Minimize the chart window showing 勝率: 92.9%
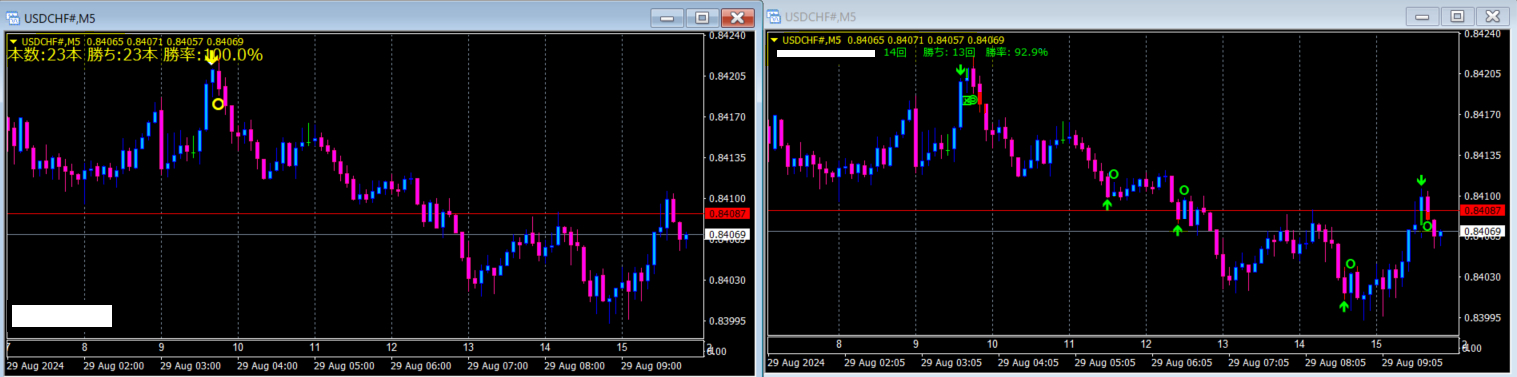This screenshot has width=1517, height=377. [1422, 16]
